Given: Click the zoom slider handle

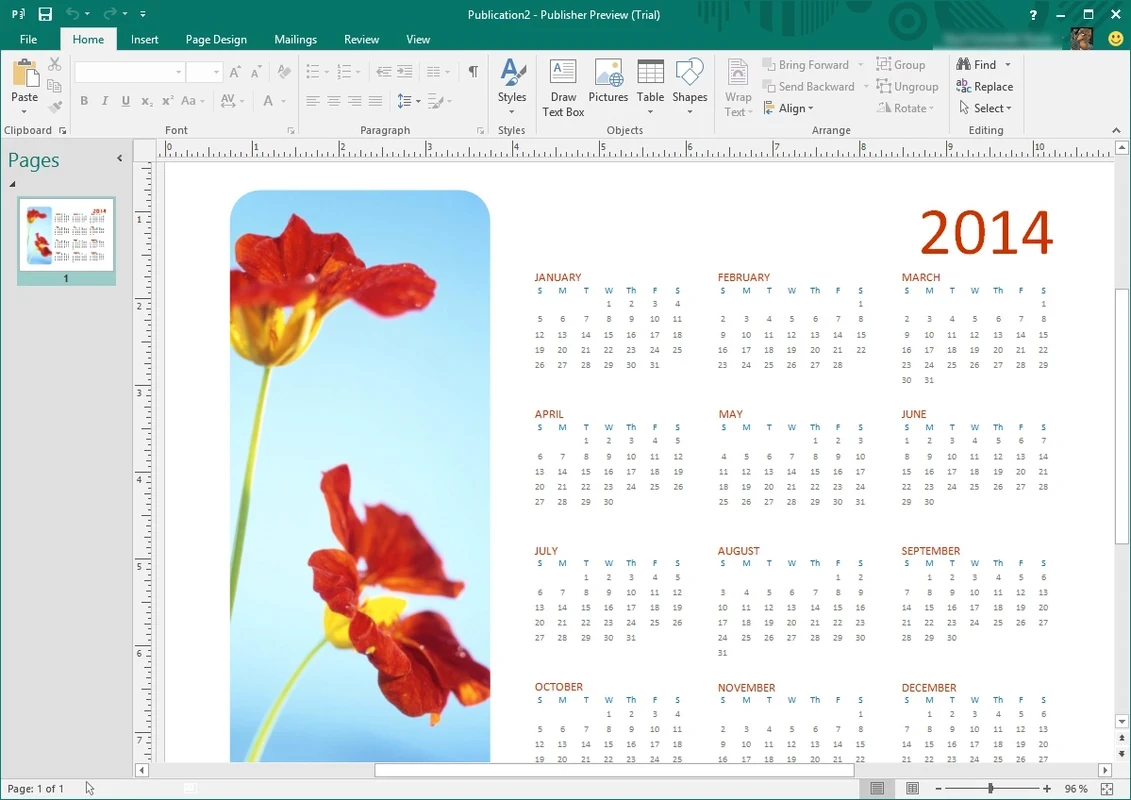Looking at the screenshot, I should [990, 789].
